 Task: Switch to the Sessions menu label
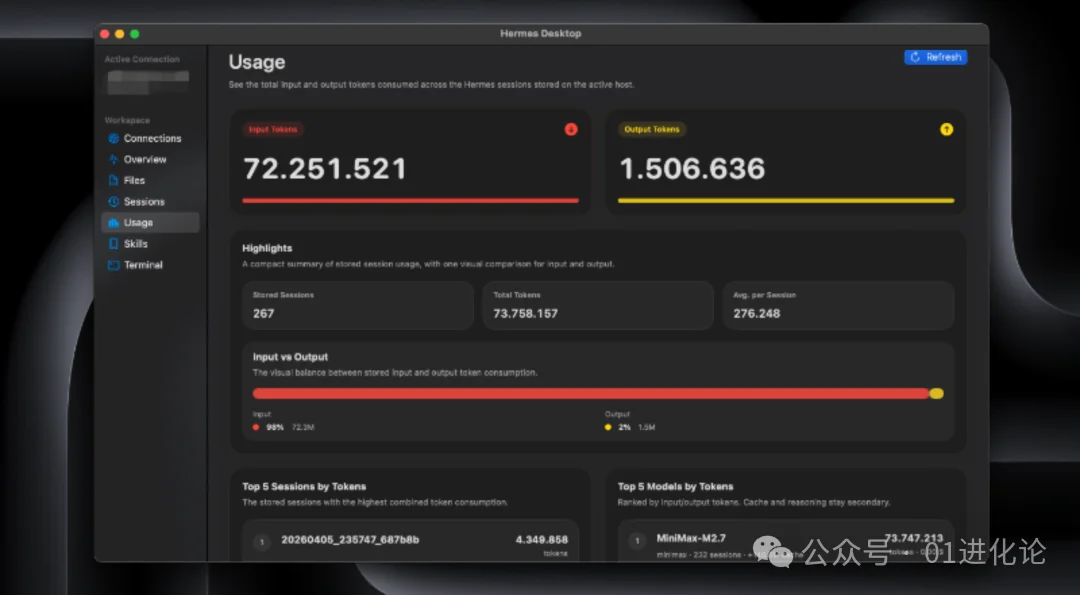(x=144, y=202)
